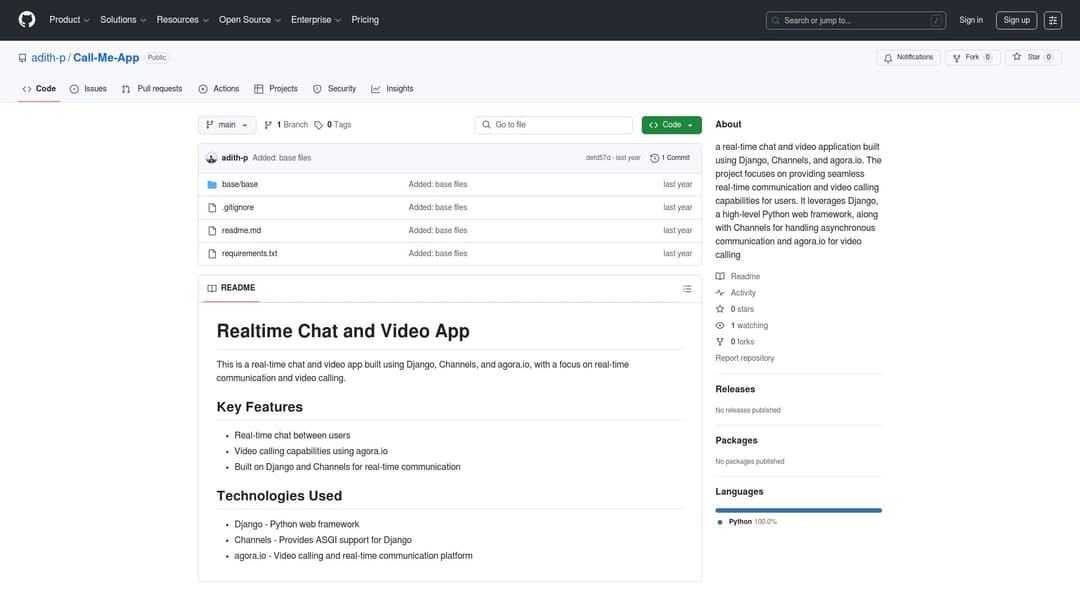Open the requirements.txt file name
The width and height of the screenshot is (1080, 608).
point(249,253)
